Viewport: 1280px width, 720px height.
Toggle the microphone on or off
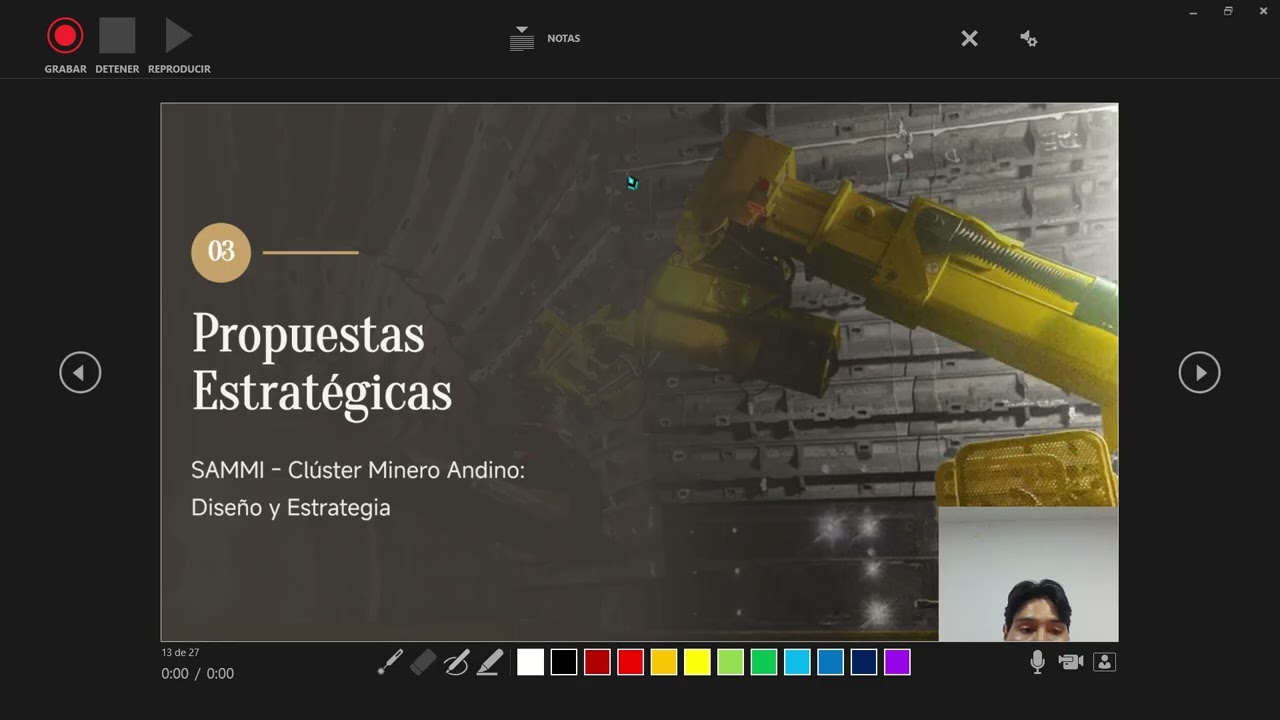click(1037, 662)
